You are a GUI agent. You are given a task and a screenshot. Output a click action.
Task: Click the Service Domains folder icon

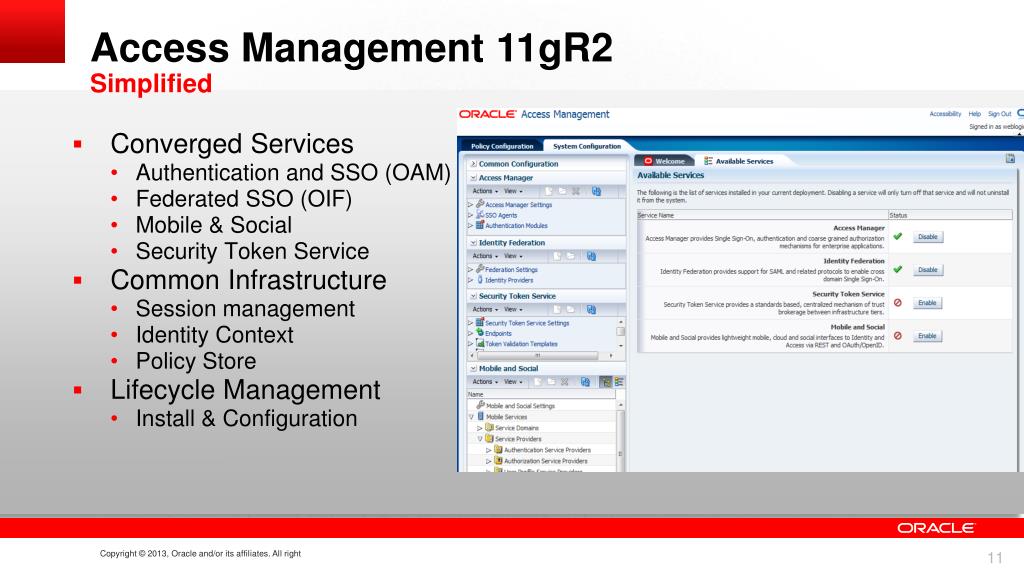click(x=489, y=428)
